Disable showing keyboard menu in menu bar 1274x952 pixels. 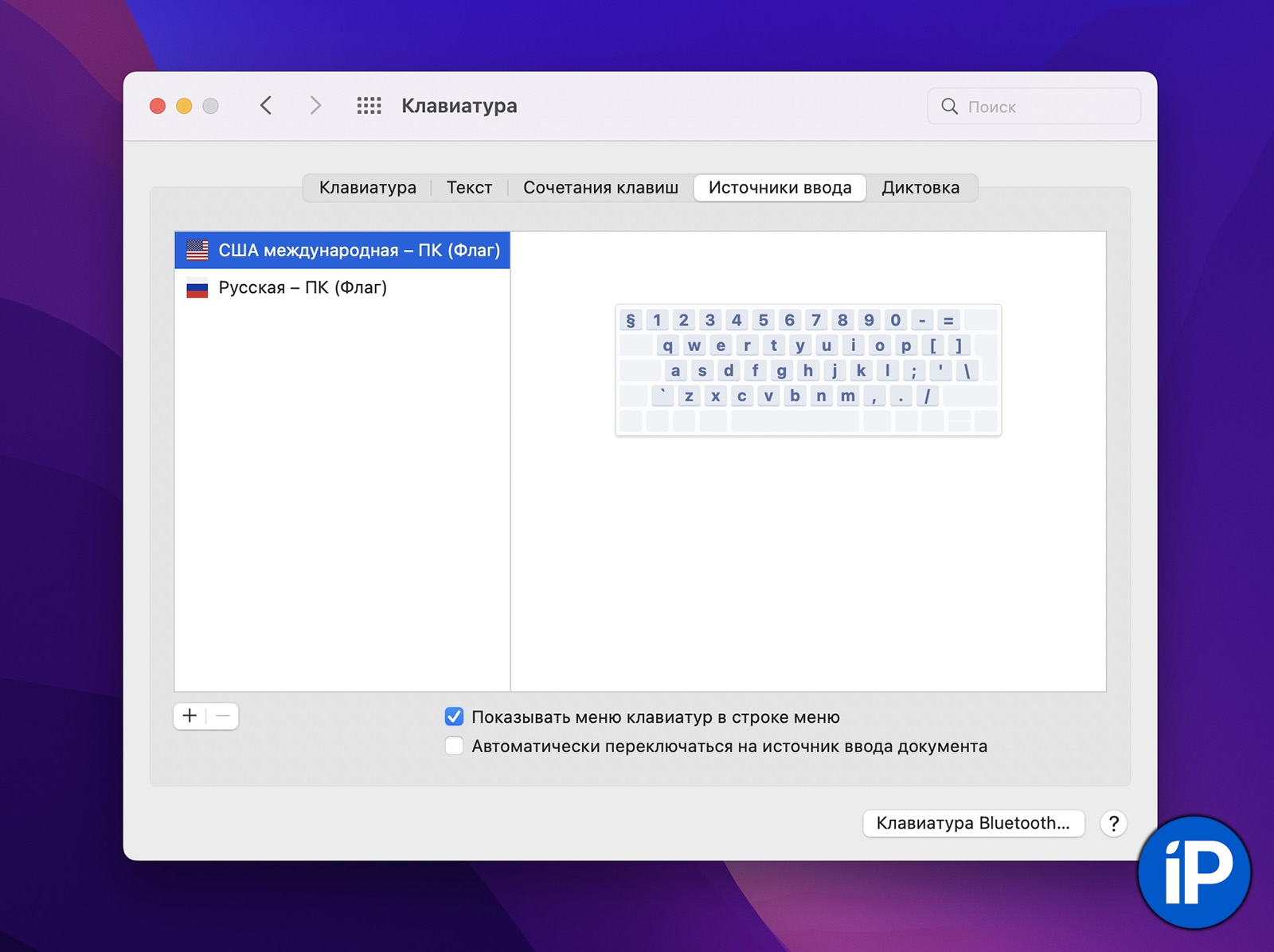[x=454, y=716]
